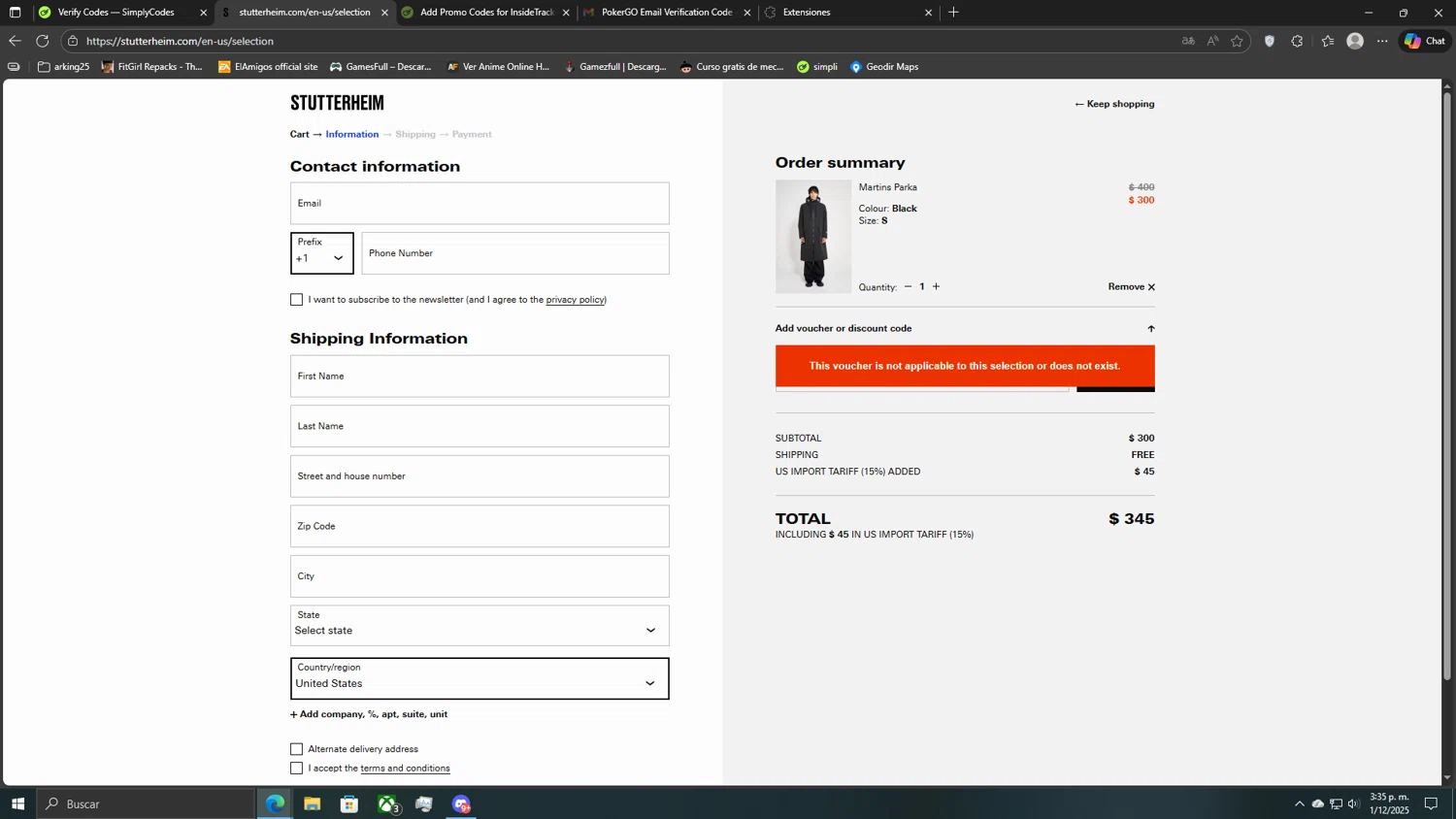Click the page vertical scrollbar
This screenshot has height=819, width=1456.
coord(1447,388)
